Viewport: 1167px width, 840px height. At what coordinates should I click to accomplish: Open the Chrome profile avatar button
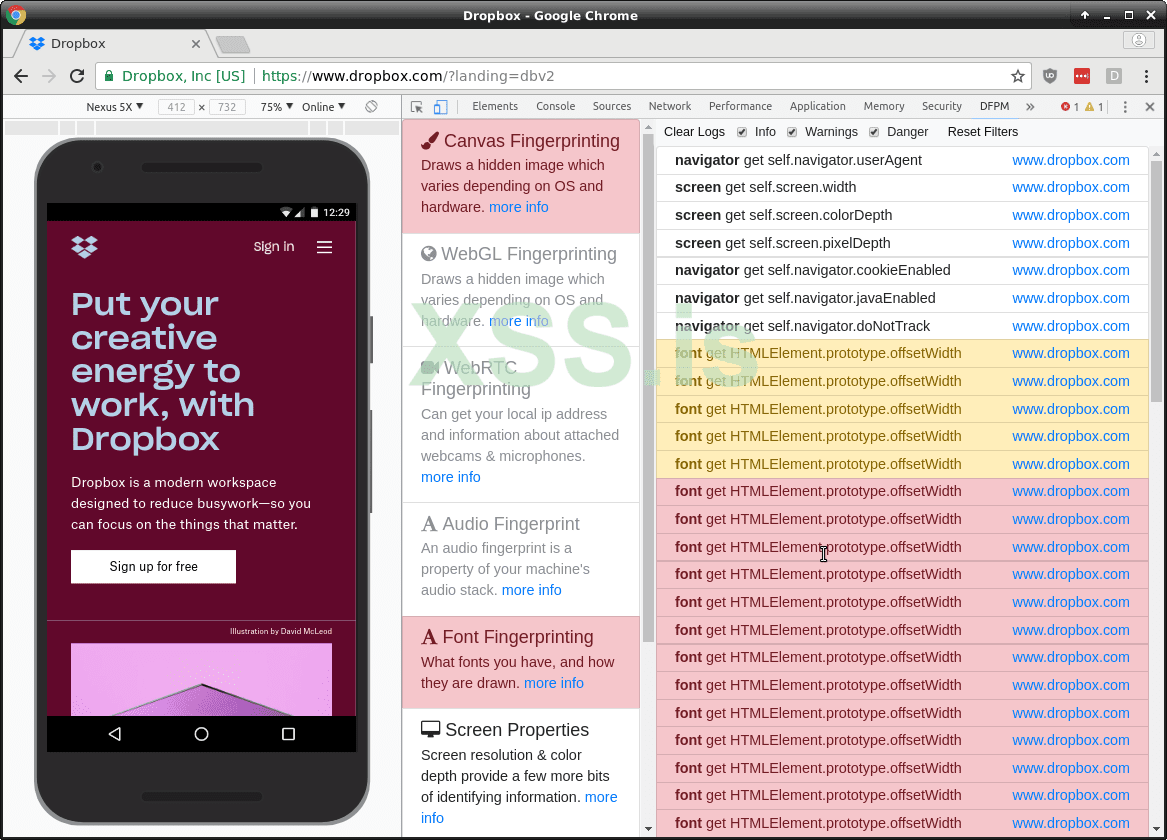click(x=1139, y=40)
